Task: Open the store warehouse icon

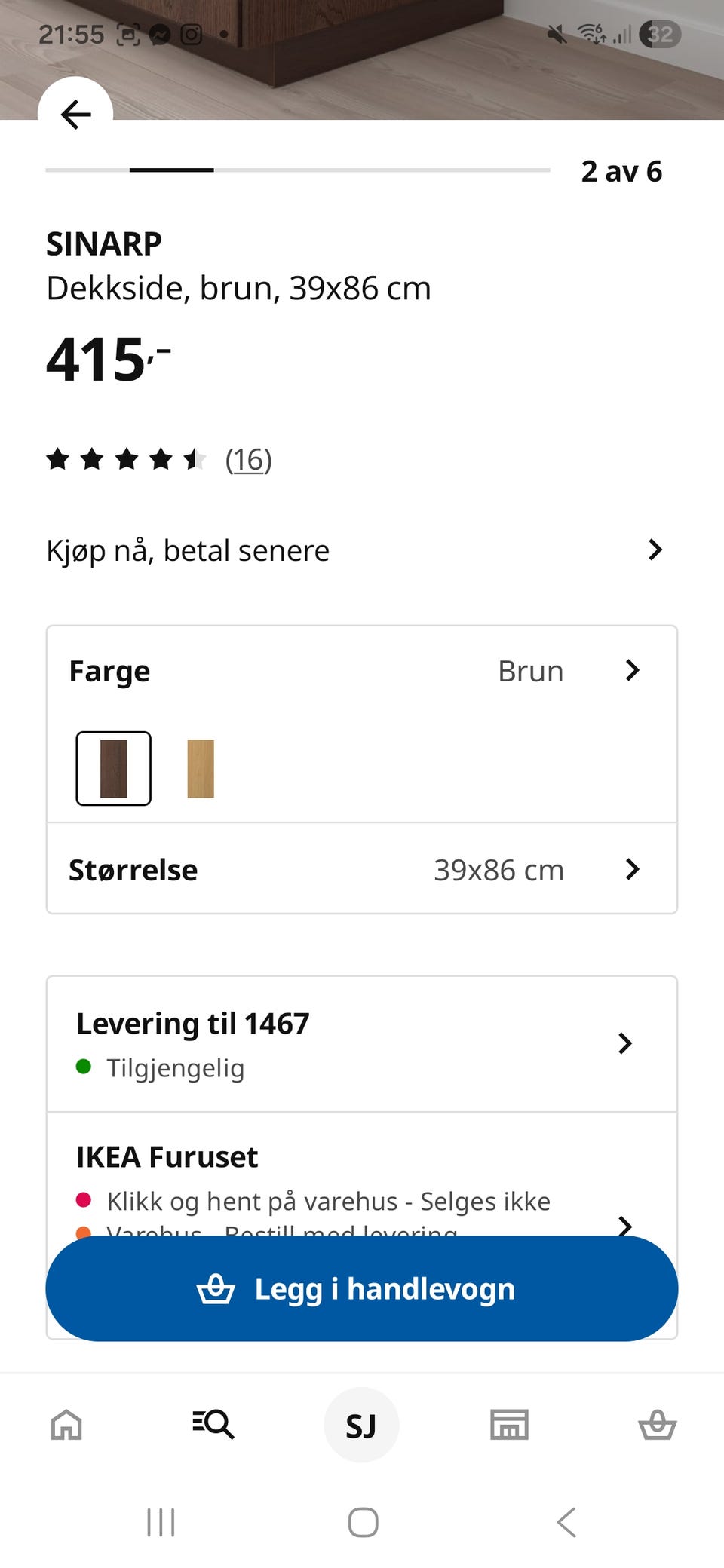Action: point(509,1425)
